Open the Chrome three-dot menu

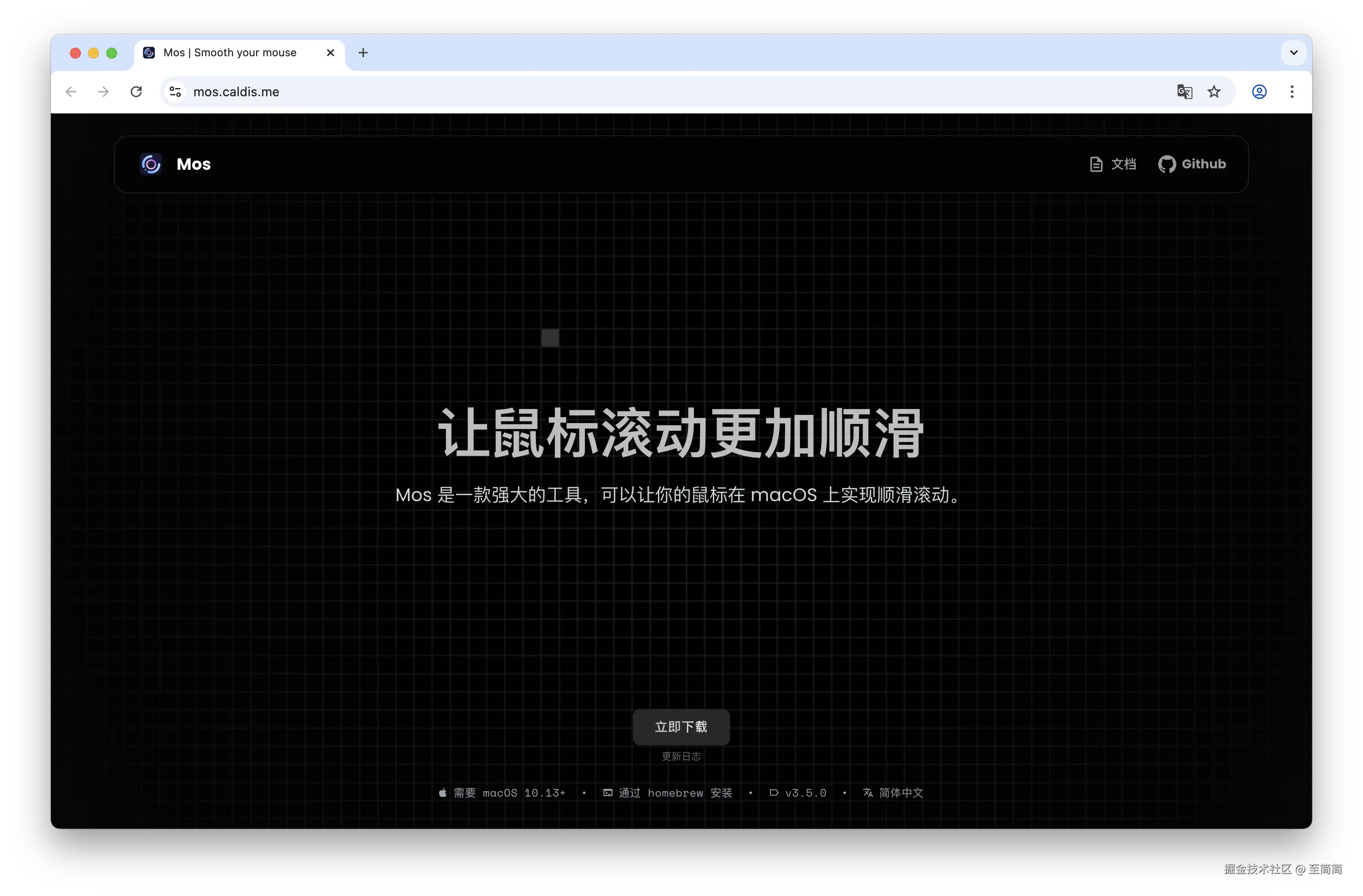[x=1292, y=92]
